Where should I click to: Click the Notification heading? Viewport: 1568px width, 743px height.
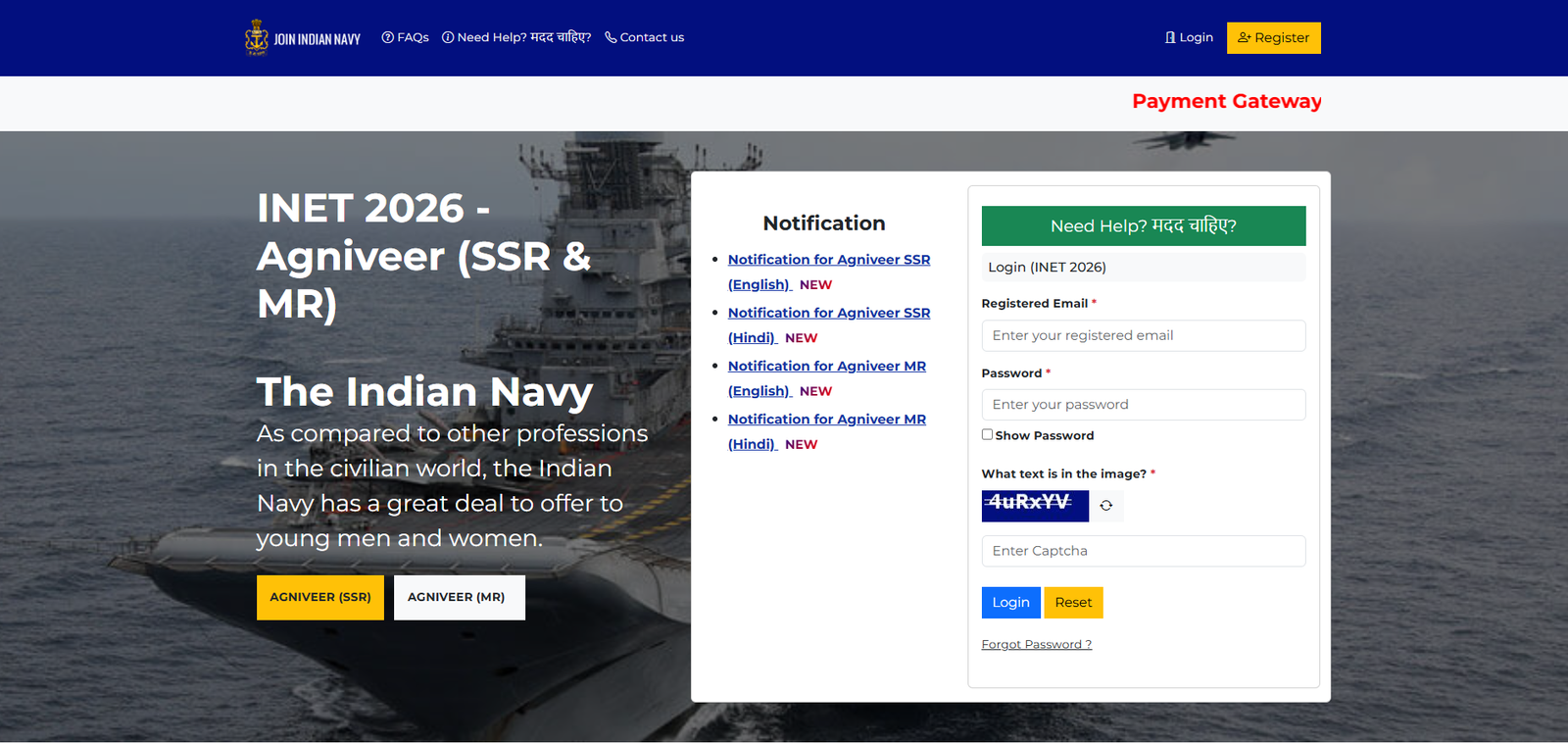824,223
